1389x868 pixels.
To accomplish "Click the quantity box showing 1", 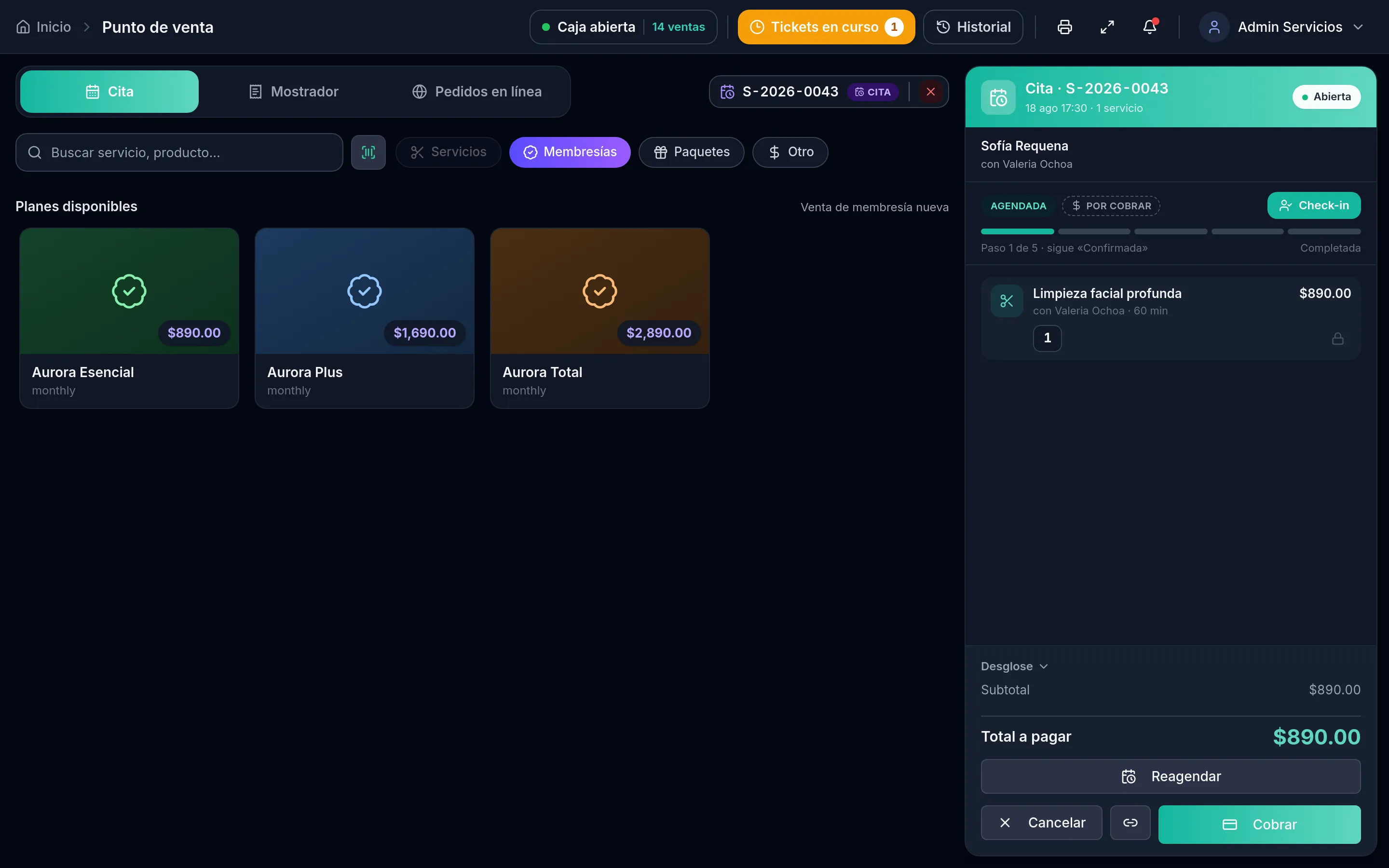I will 1047,338.
